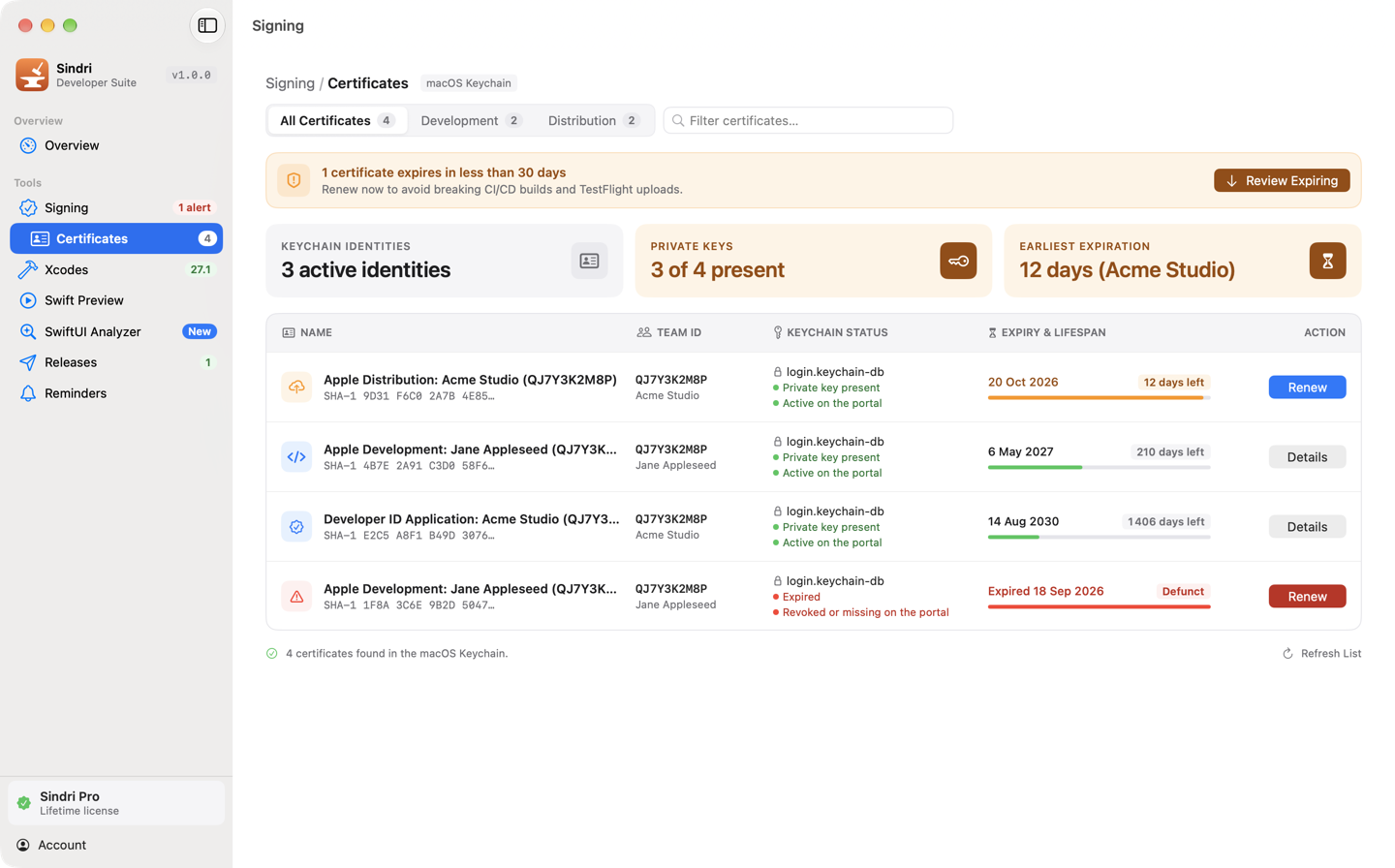Open Details for Developer ID Application certificate
The width and height of the screenshot is (1395, 868).
coord(1307,526)
